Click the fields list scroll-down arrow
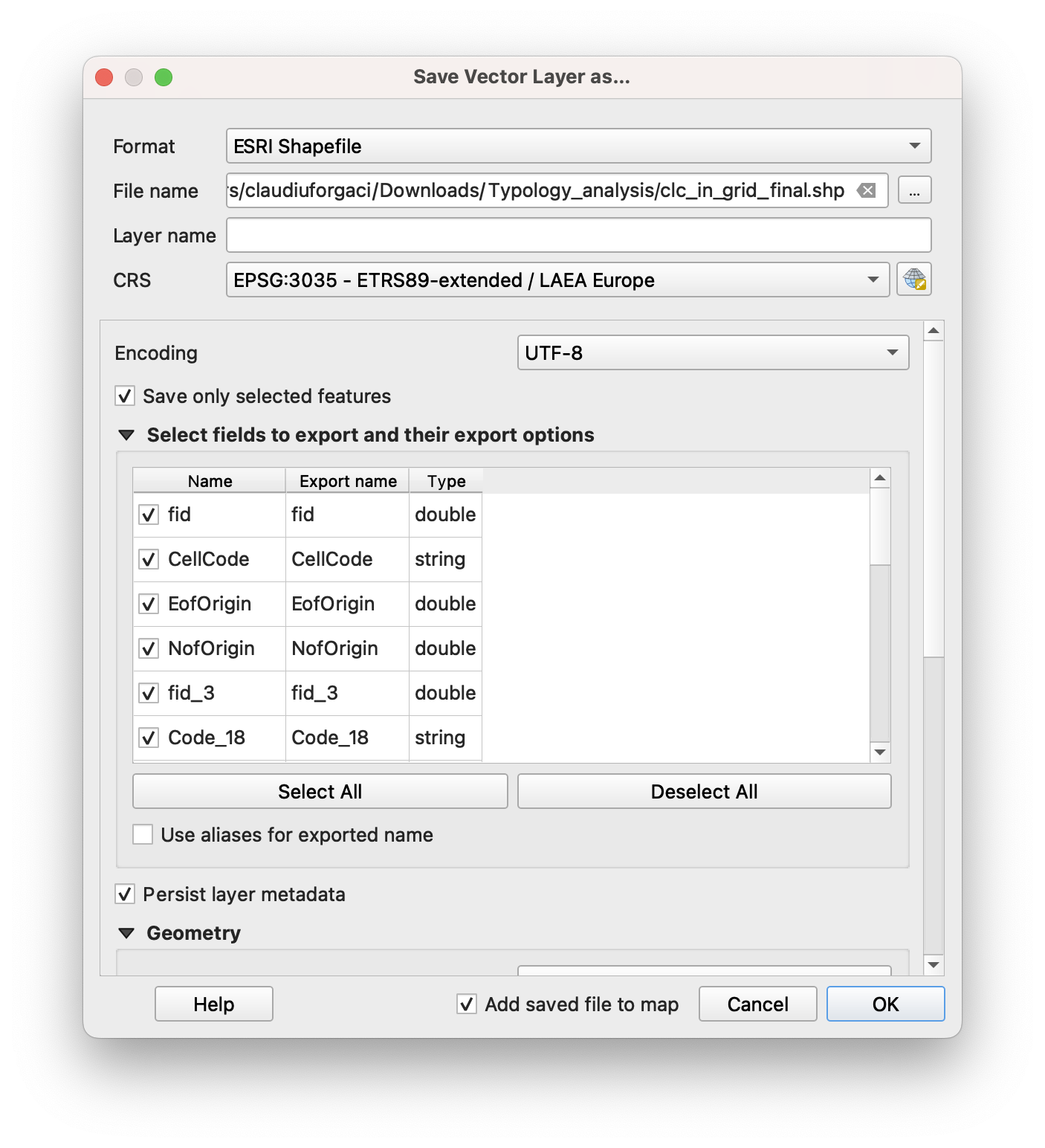 (x=880, y=752)
